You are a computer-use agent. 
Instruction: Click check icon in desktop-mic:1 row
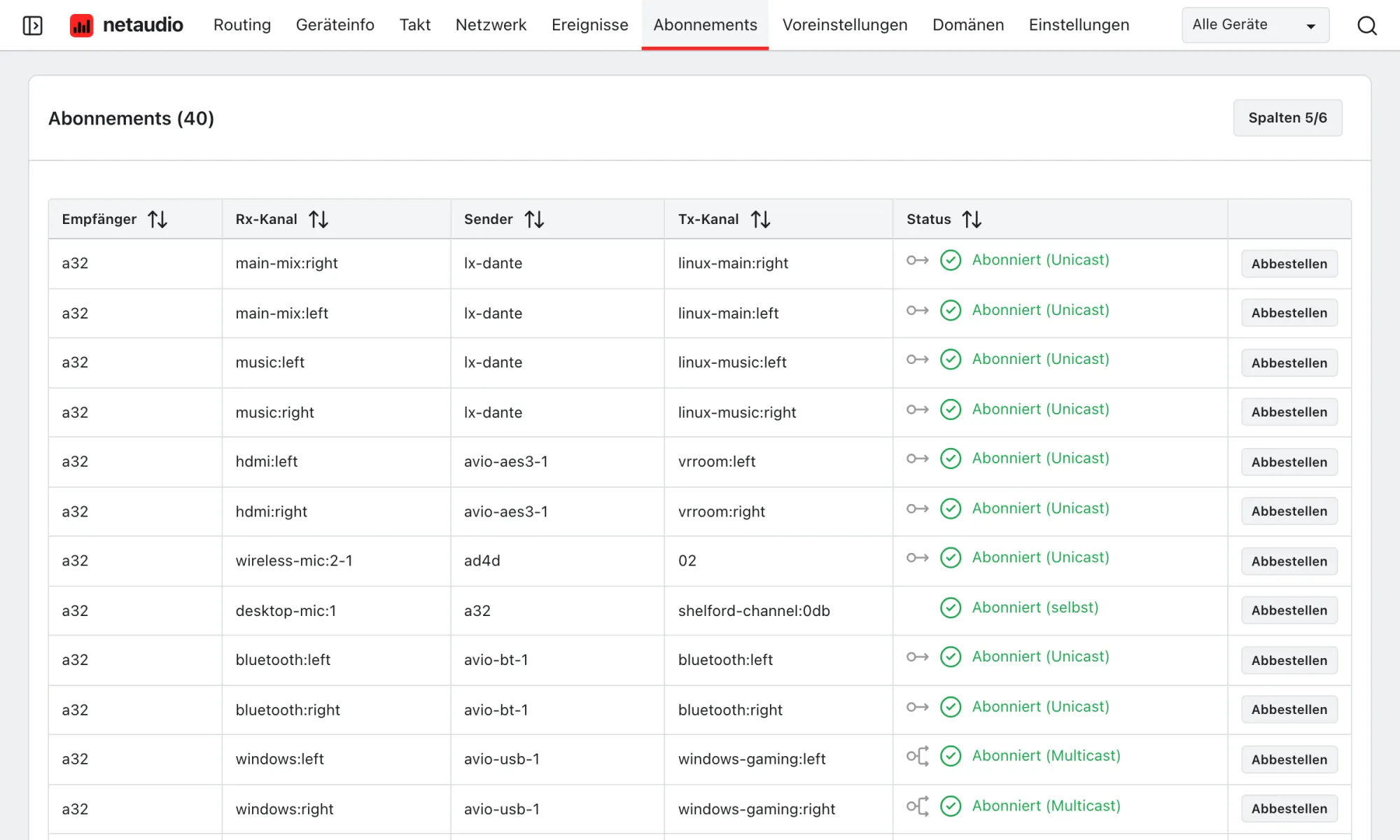pyautogui.click(x=951, y=608)
